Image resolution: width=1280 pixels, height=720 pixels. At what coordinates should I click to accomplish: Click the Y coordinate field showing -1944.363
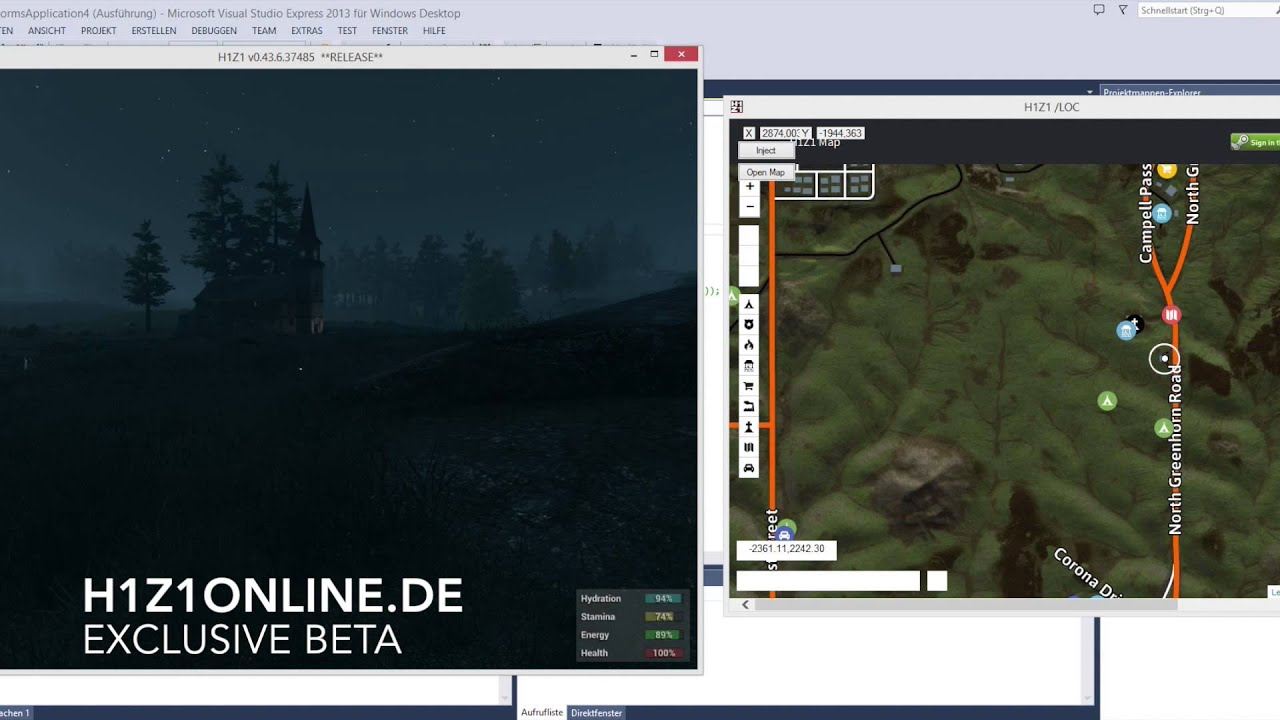[x=840, y=133]
